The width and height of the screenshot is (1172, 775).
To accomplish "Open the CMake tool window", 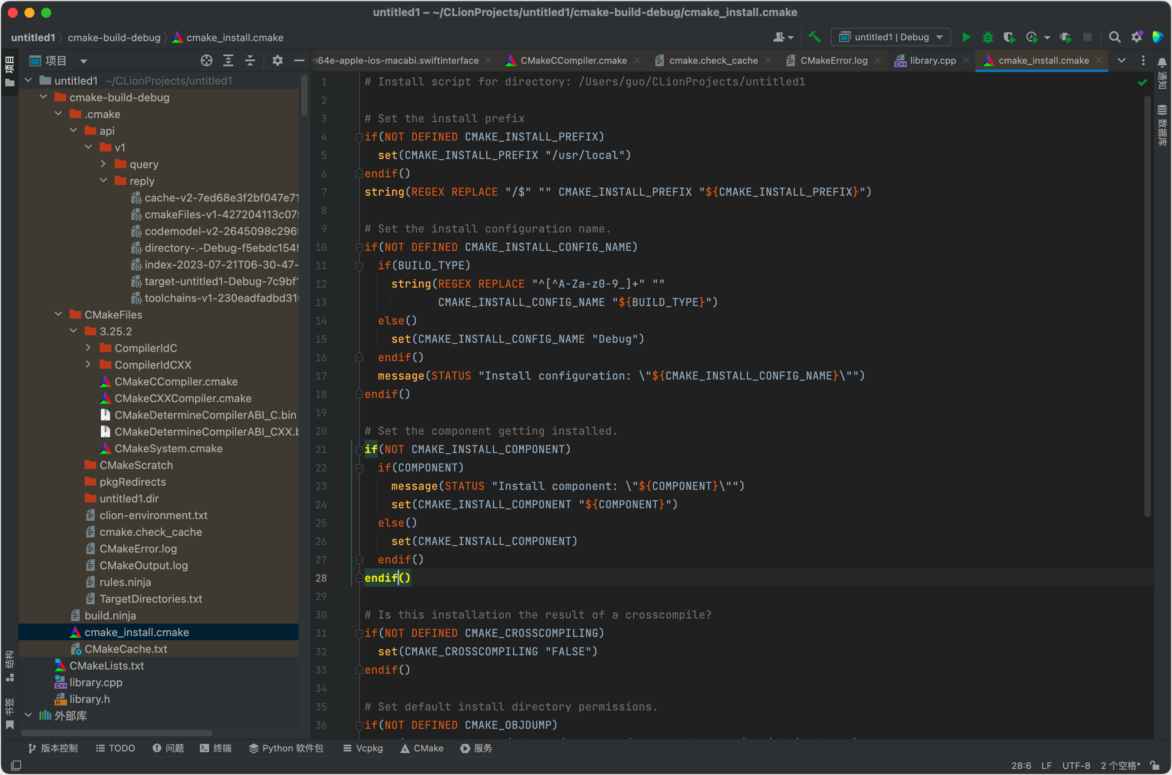I will [x=422, y=748].
